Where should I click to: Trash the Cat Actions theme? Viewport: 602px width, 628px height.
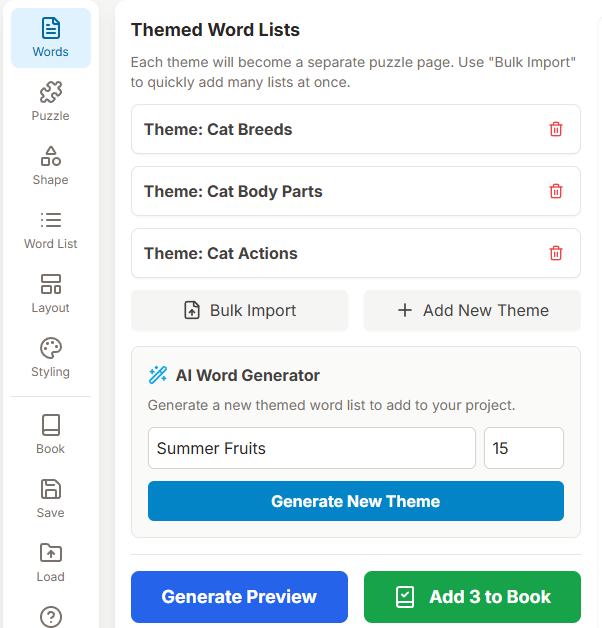(556, 253)
